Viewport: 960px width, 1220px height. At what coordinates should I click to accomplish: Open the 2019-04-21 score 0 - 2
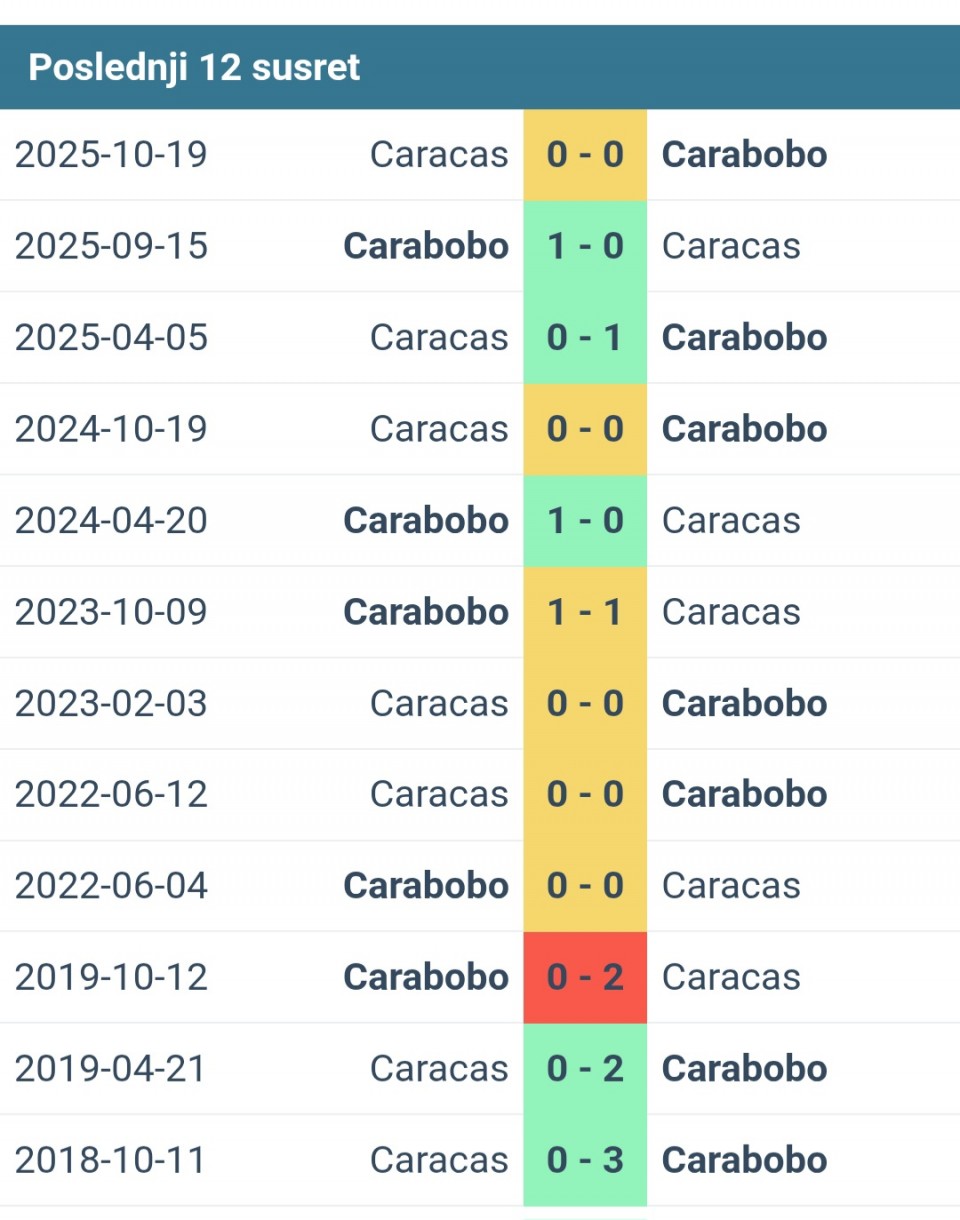[x=585, y=1069]
